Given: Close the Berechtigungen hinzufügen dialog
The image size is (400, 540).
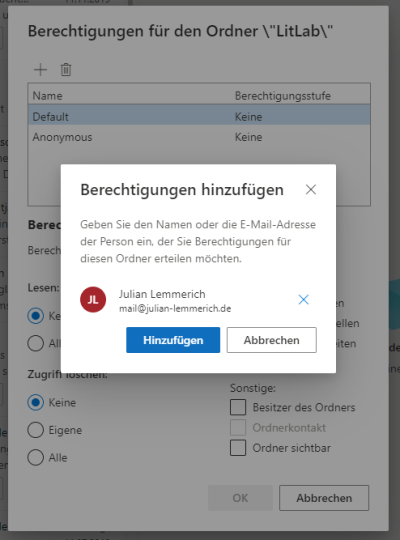Looking at the screenshot, I should tap(311, 189).
